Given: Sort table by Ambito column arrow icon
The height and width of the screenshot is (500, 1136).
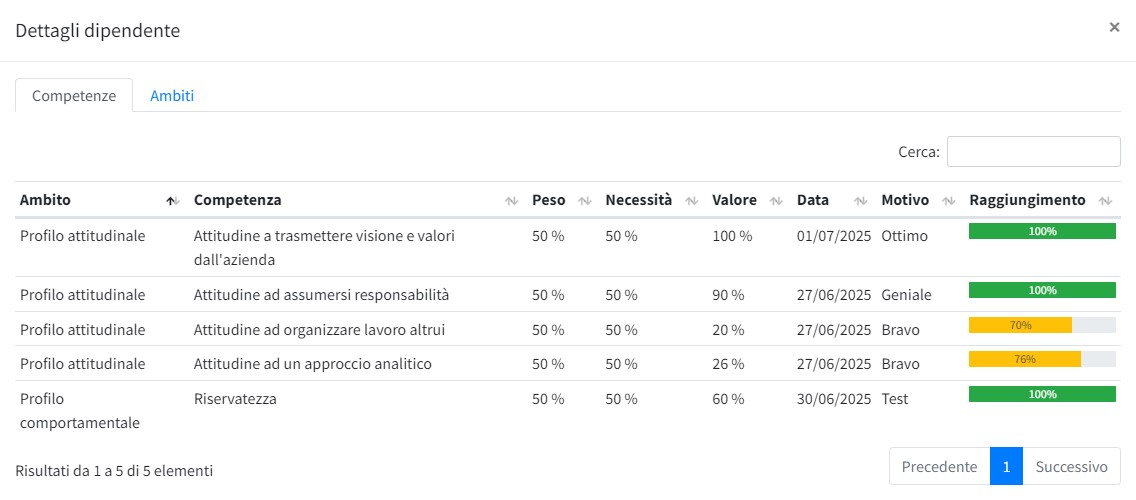Looking at the screenshot, I should click(x=172, y=201).
